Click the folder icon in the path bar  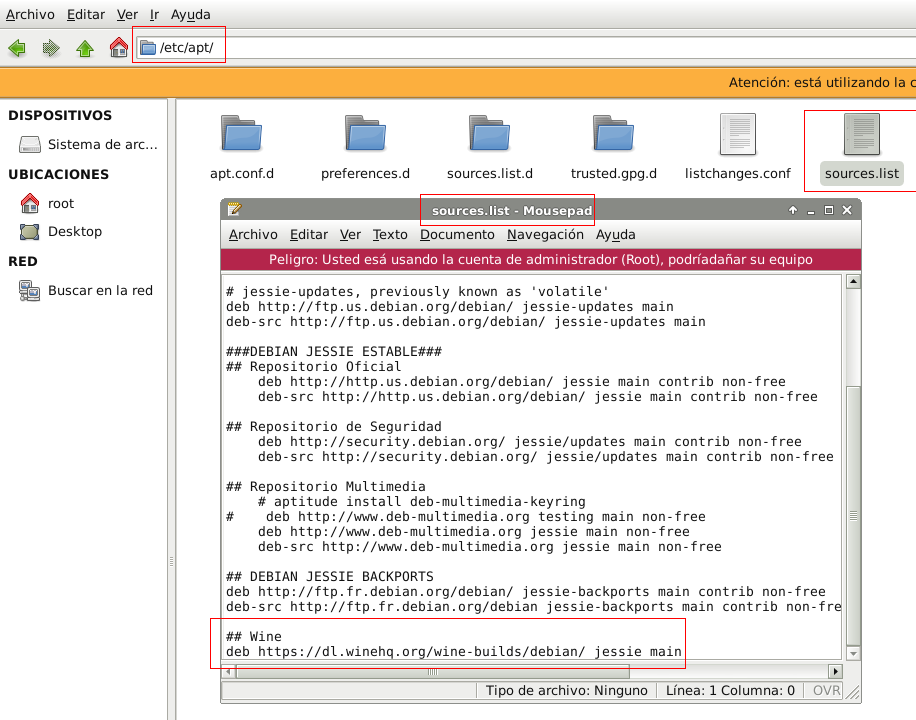tap(148, 47)
